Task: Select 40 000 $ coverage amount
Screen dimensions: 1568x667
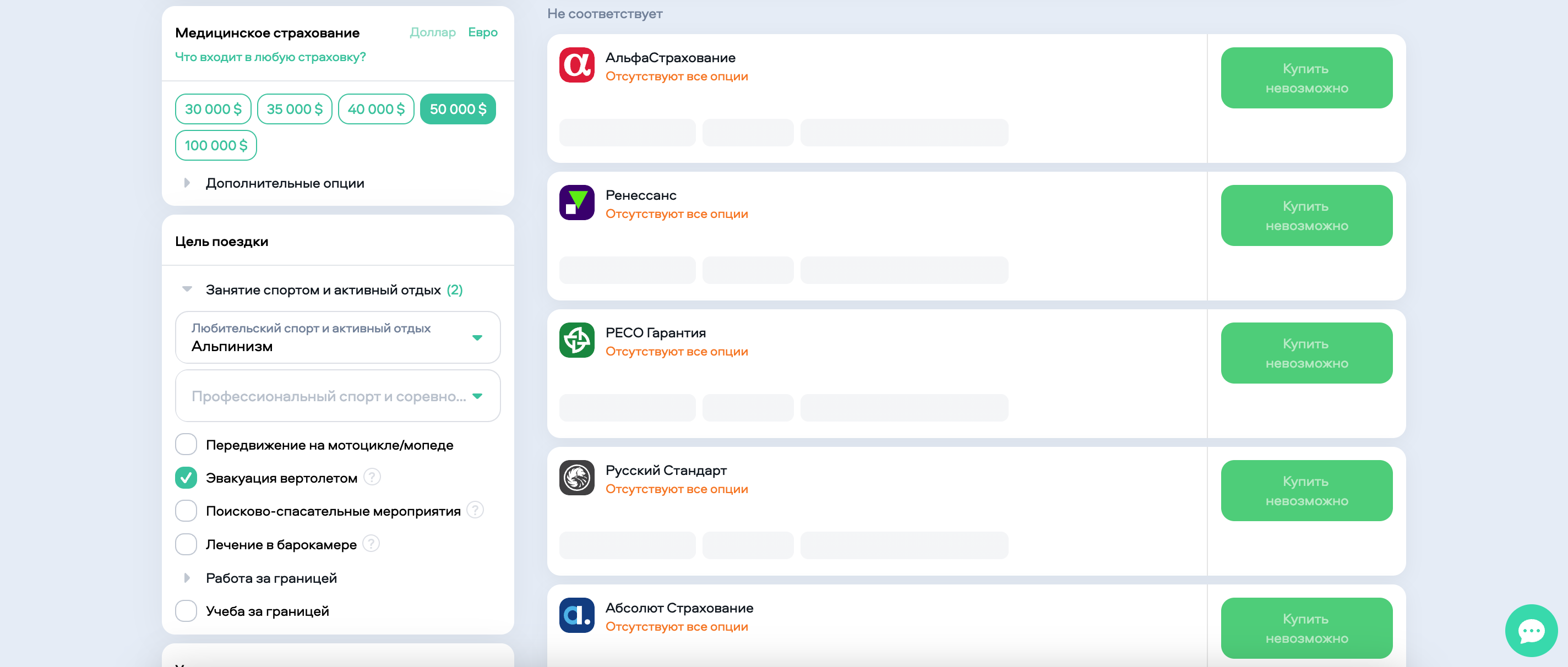Action: pyautogui.click(x=376, y=109)
